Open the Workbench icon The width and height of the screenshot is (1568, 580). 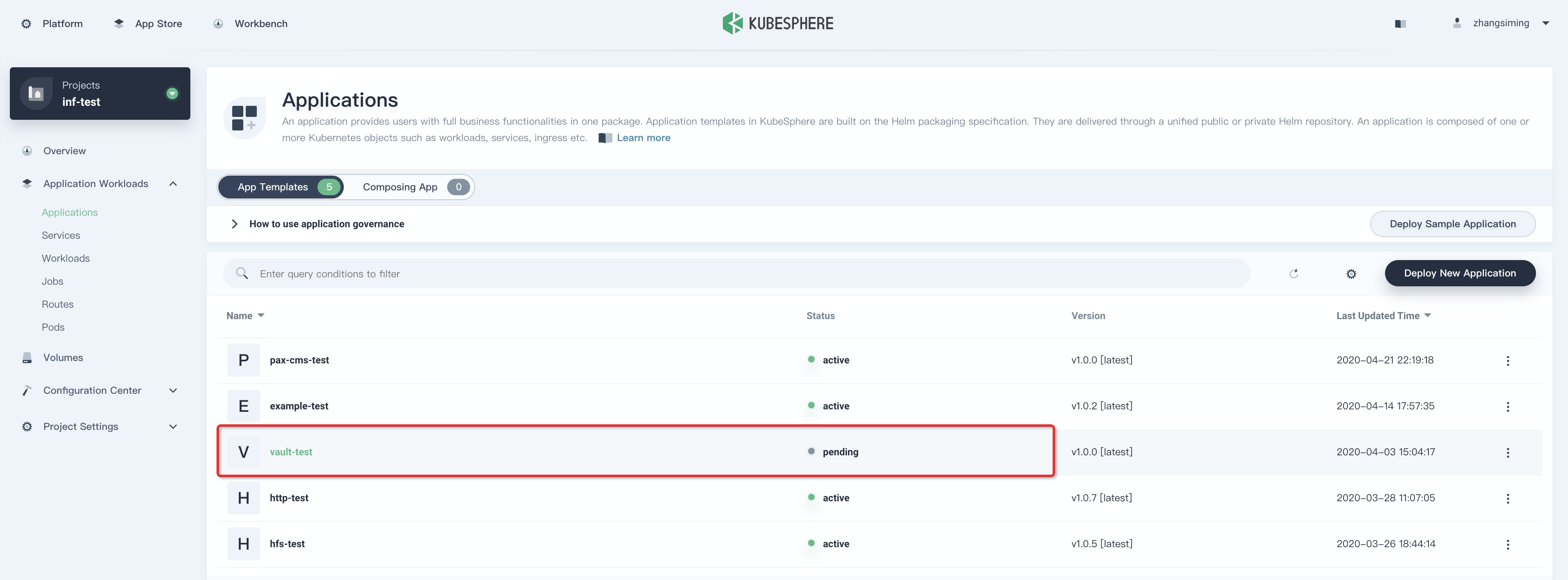coord(218,23)
